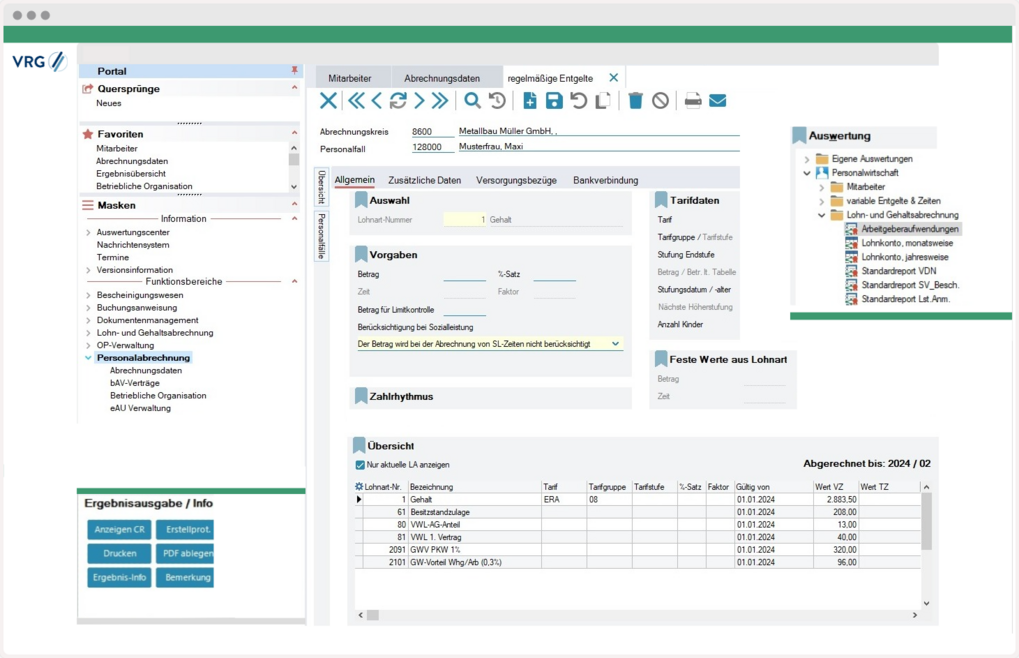
Task: Click the cancel X icon in toolbar
Action: [328, 101]
